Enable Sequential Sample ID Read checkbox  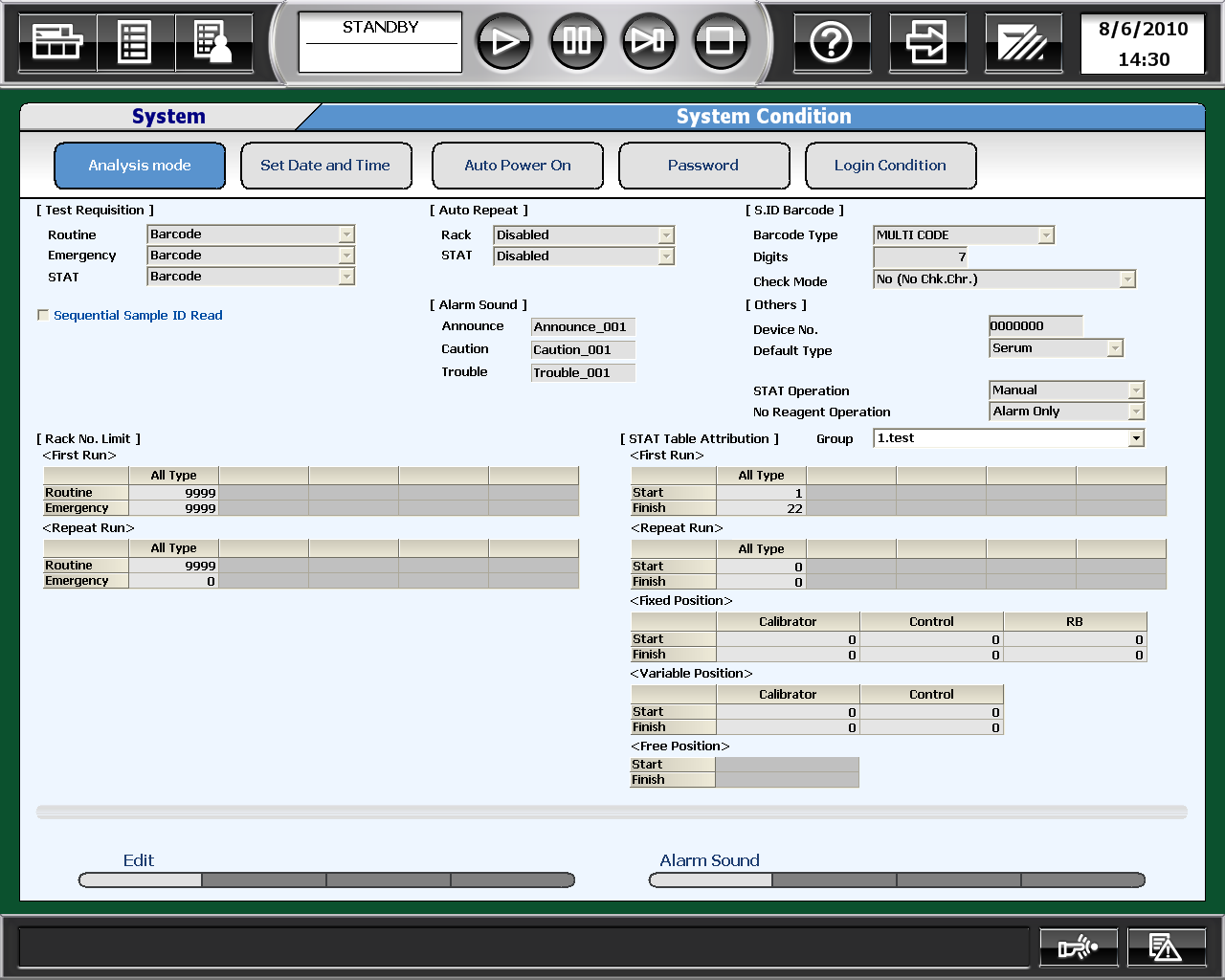[43, 315]
